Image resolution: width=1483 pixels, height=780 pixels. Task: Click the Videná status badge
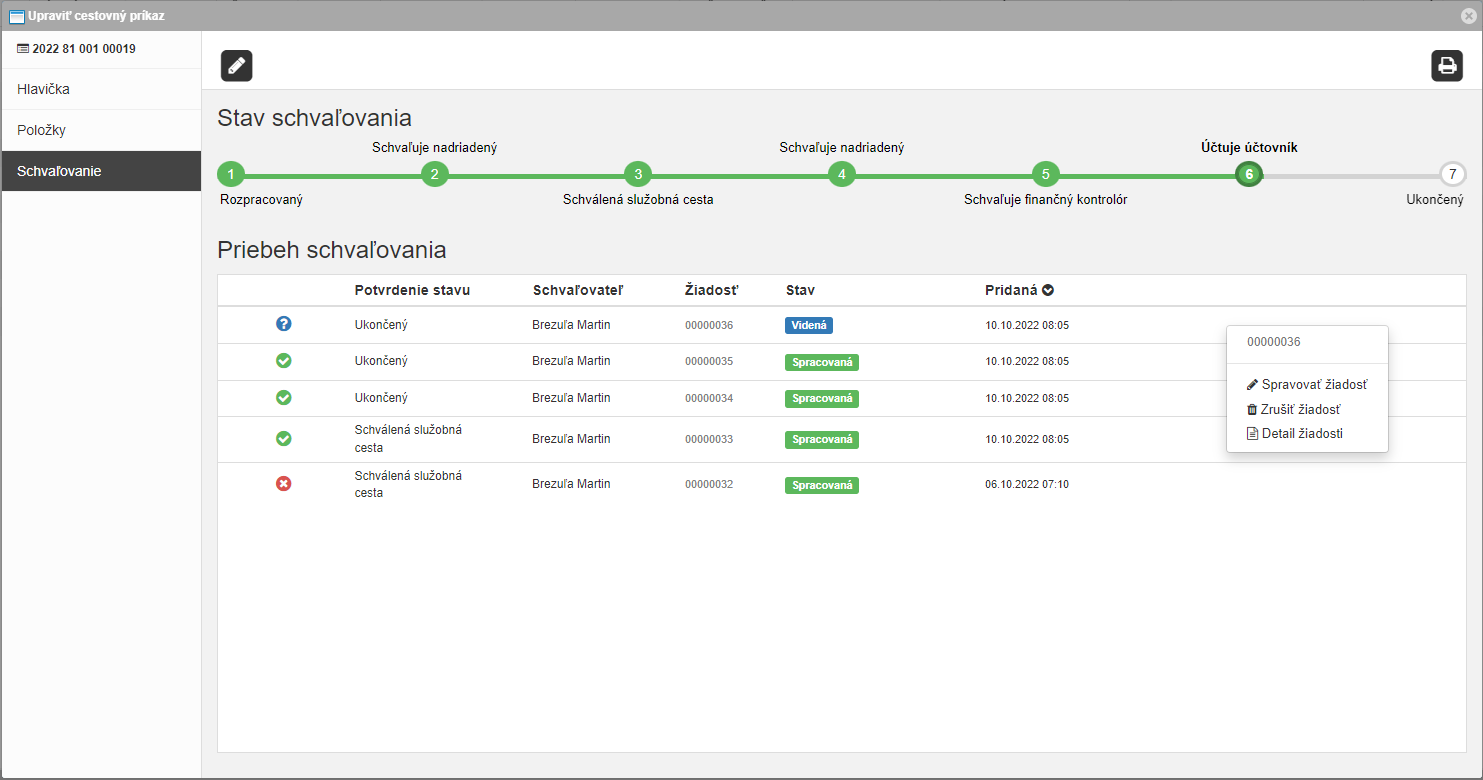[808, 325]
